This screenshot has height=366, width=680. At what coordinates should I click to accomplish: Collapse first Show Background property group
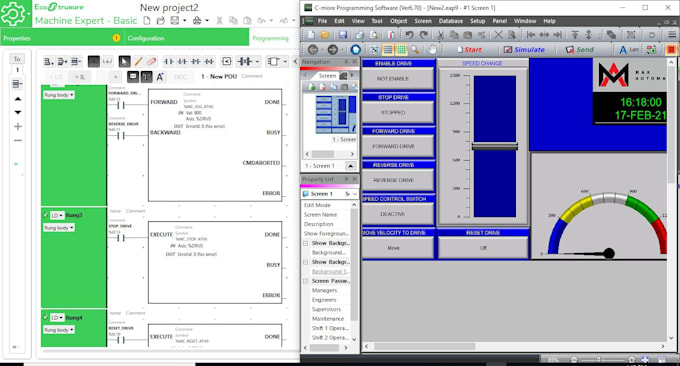pyautogui.click(x=306, y=243)
